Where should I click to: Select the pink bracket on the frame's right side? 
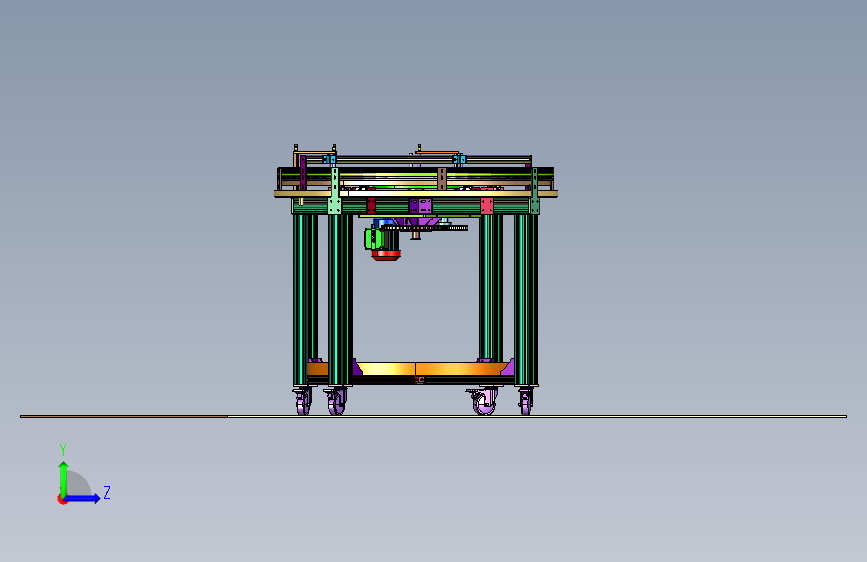(487, 206)
